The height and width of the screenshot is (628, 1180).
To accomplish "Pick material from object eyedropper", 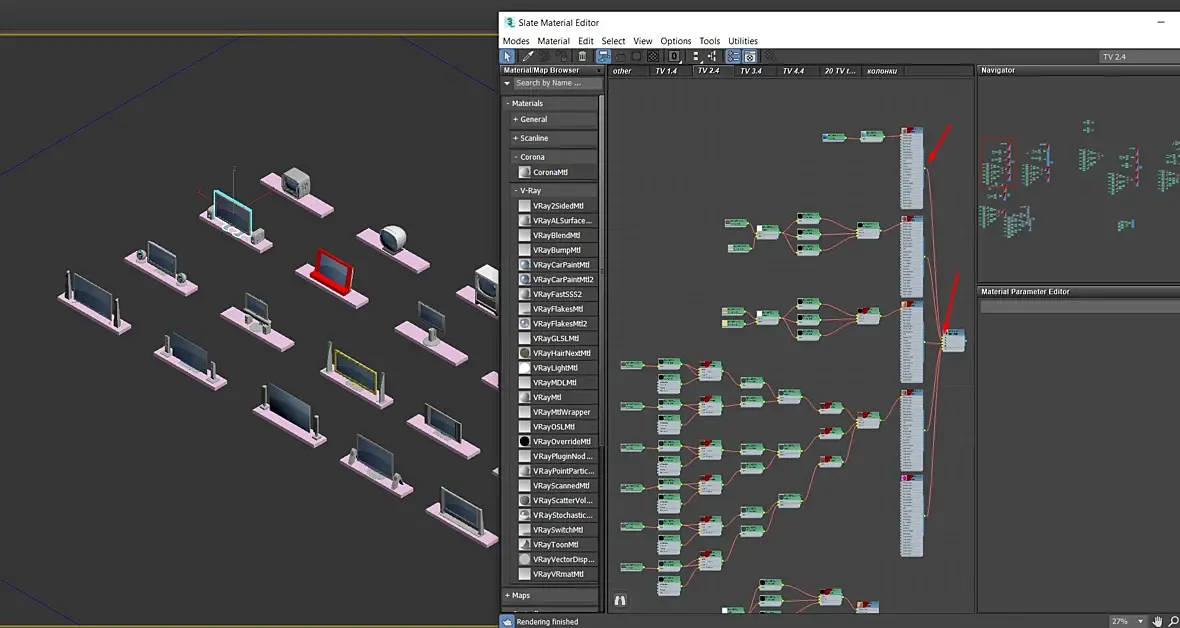I will [x=528, y=56].
